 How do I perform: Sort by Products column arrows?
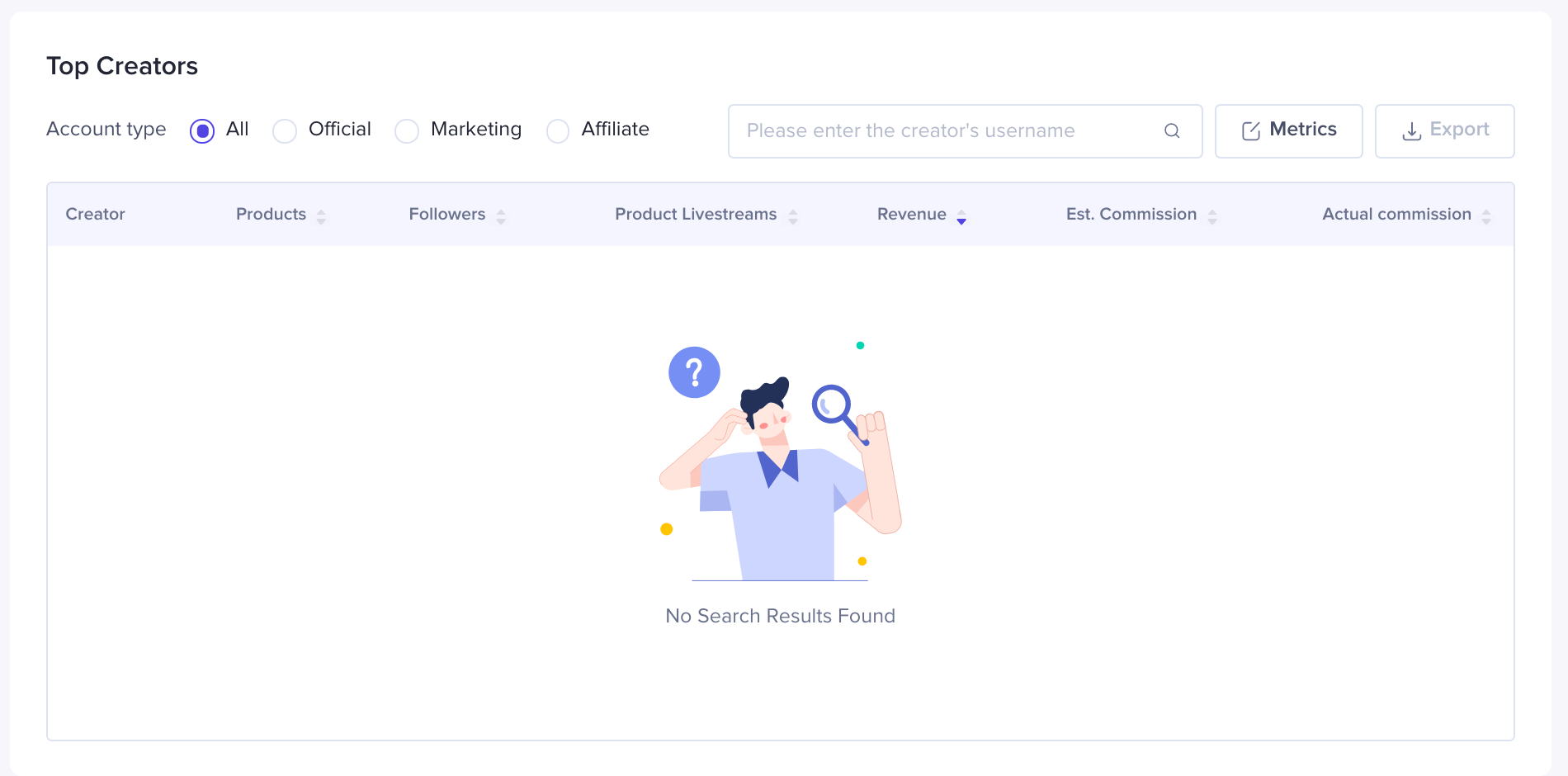pos(321,216)
